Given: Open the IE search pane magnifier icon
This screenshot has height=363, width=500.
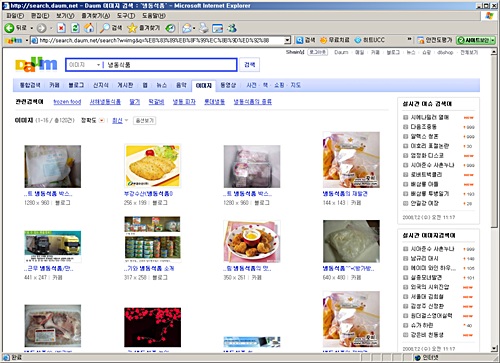Looking at the screenshot, I should [x=105, y=28].
